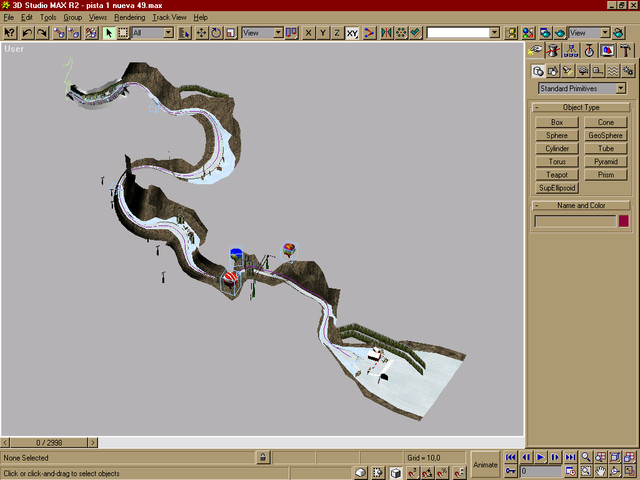
Task: Toggle the XY plane constraint button
Action: (x=352, y=33)
